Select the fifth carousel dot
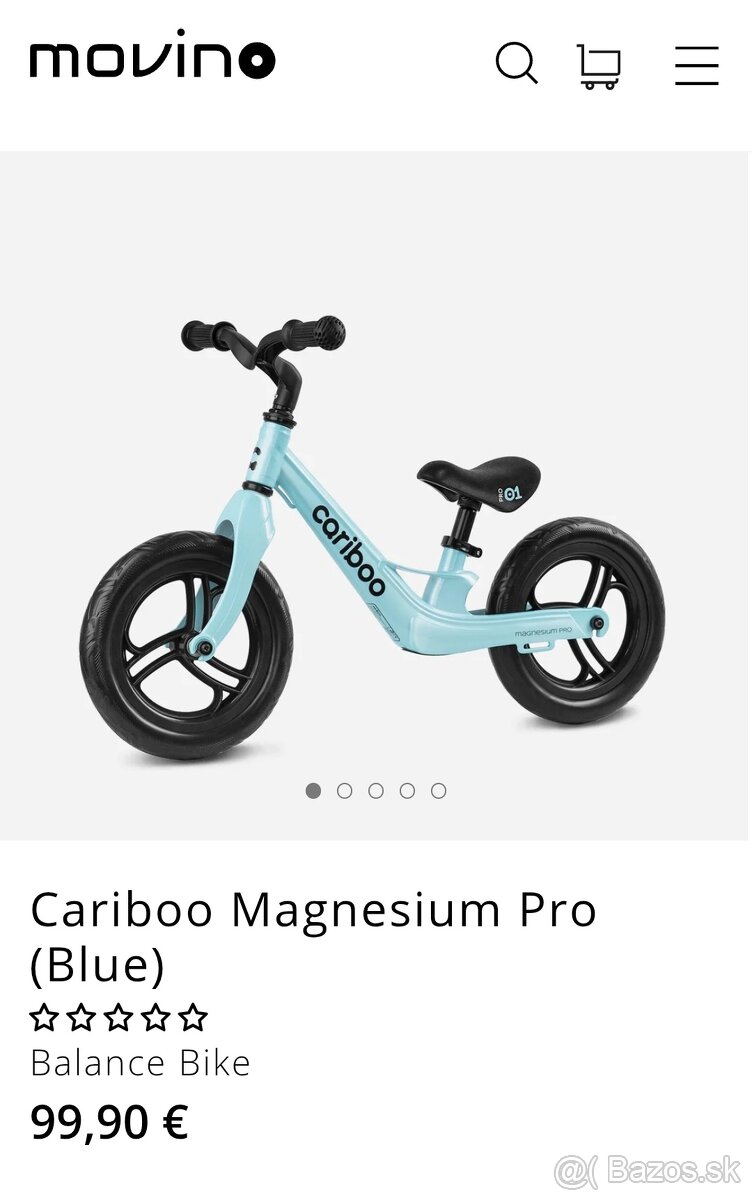 coord(438,791)
